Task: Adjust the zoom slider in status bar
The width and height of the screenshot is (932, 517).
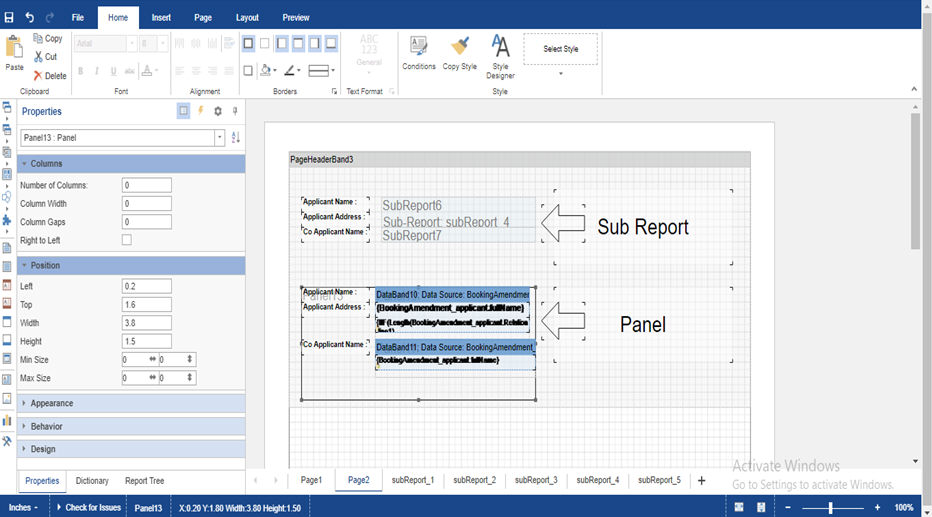Action: [x=830, y=507]
